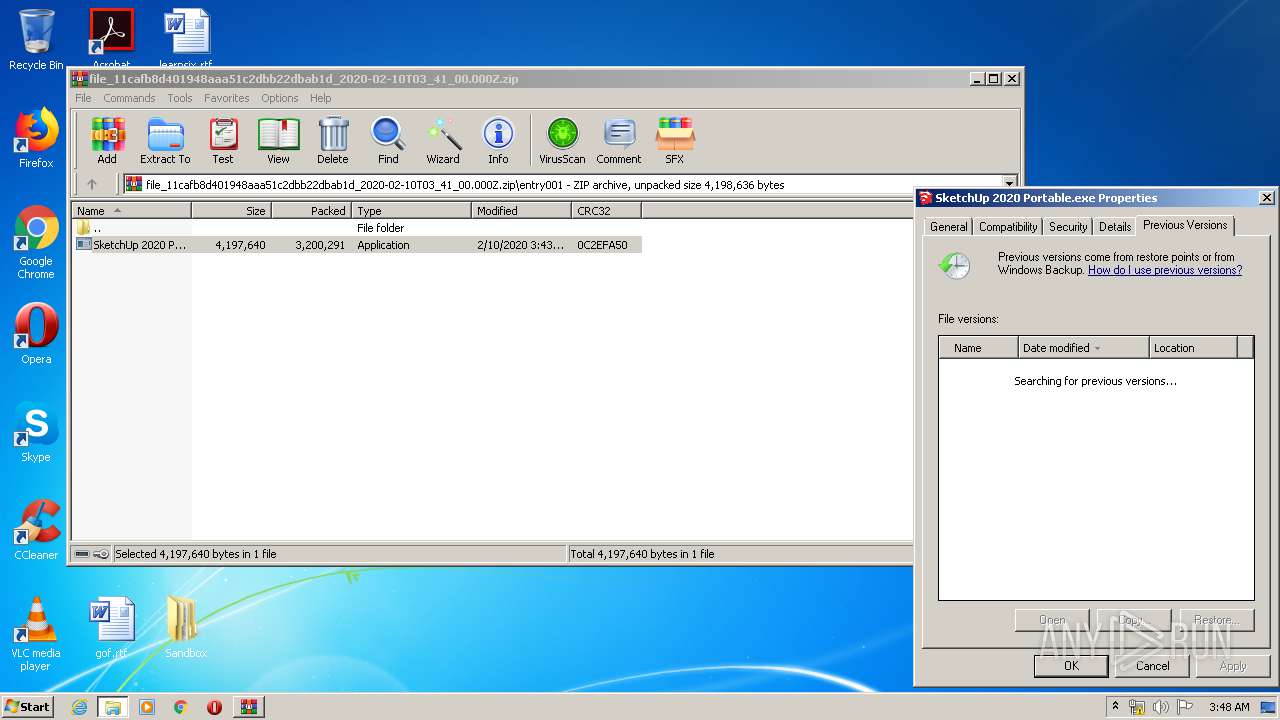Screen dimensions: 1280x720
Task: Click the Add toolbar icon in WinRAR
Action: coord(107,141)
